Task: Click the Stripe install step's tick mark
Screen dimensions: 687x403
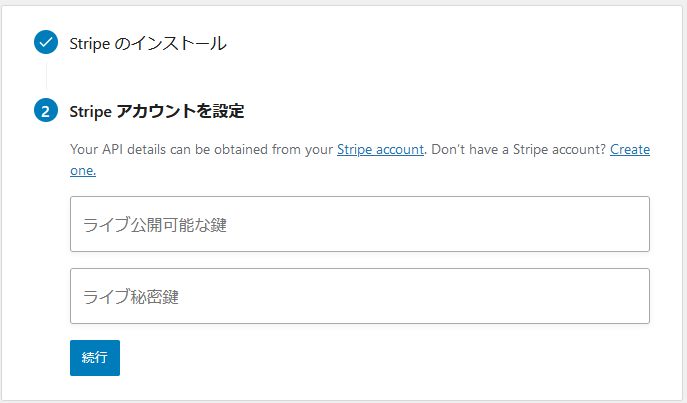Action: click(x=46, y=42)
